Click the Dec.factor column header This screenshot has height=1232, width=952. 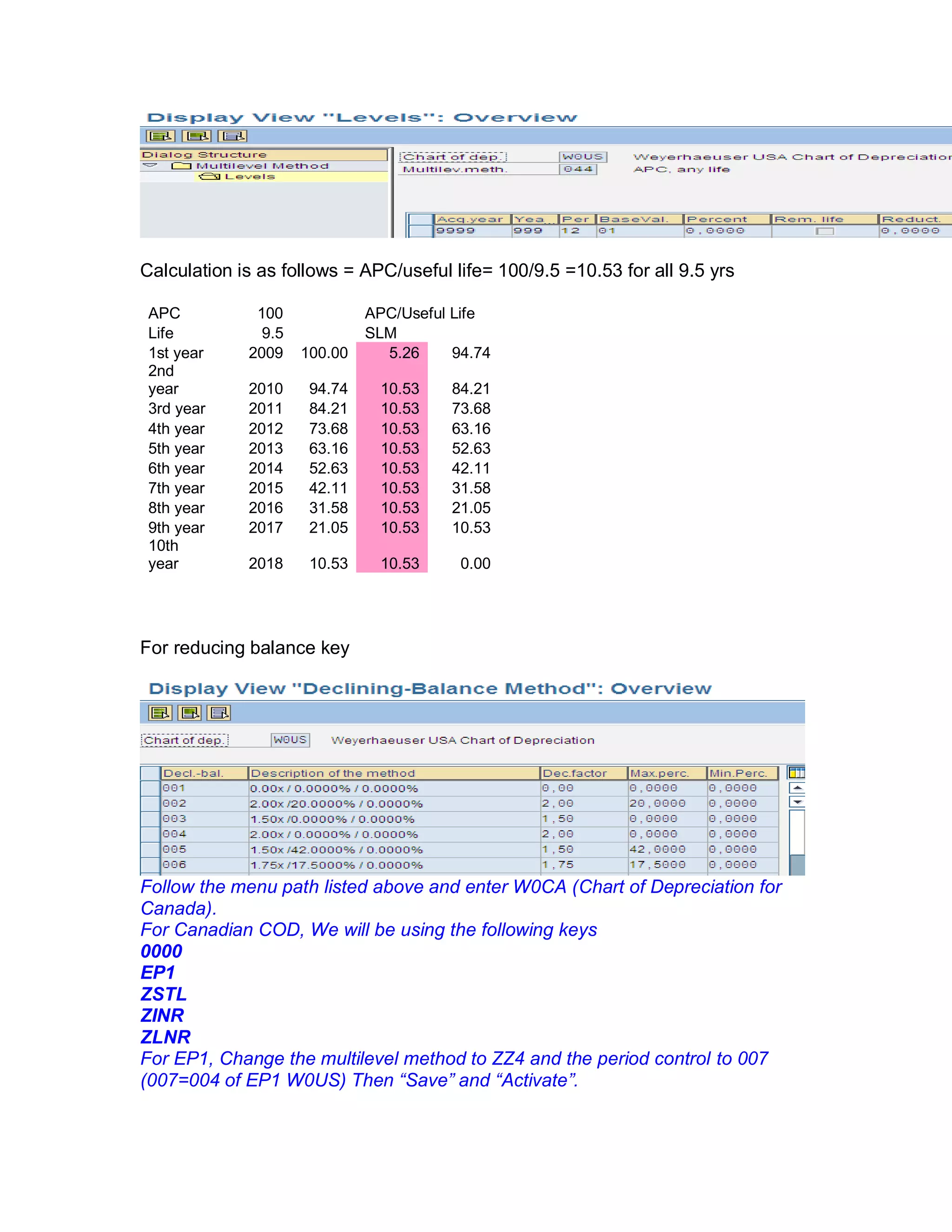click(584, 773)
